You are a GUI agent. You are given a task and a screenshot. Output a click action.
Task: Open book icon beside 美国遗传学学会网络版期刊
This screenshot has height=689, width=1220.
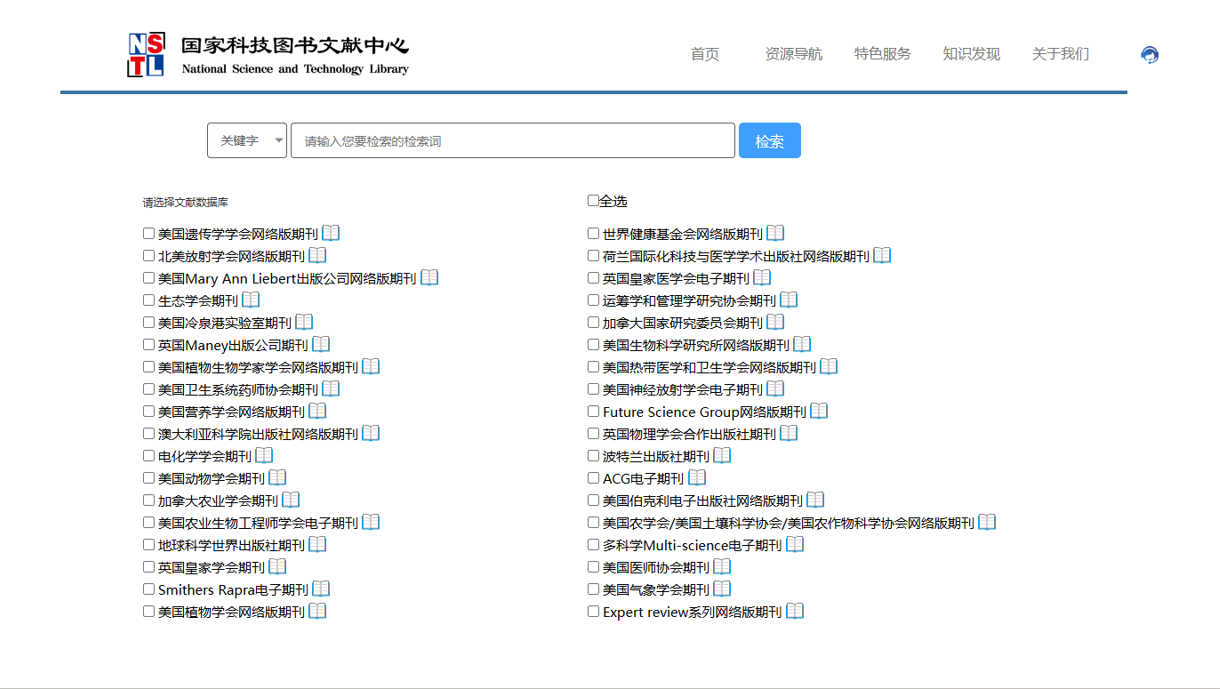pos(331,233)
